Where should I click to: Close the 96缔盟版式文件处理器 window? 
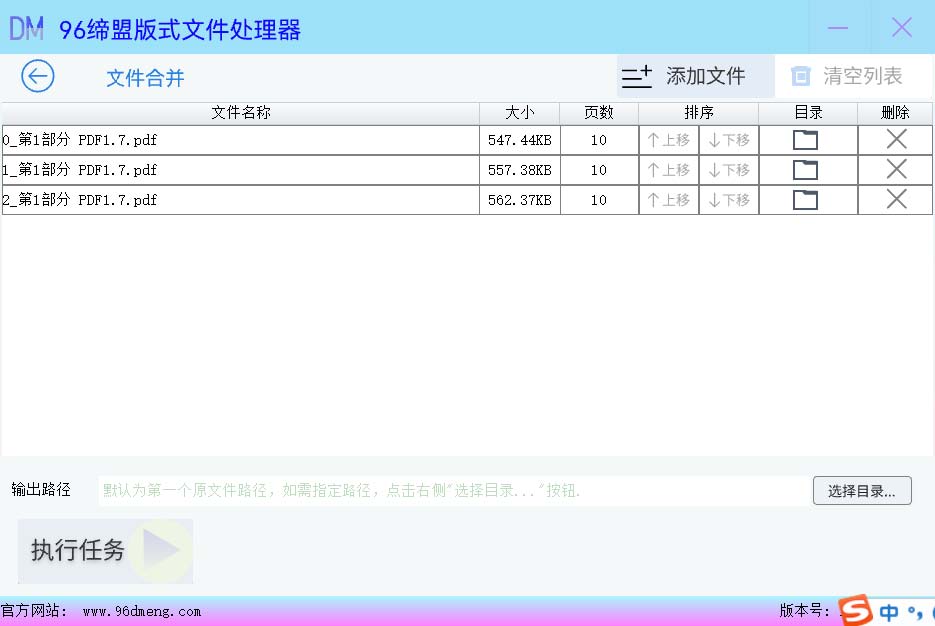point(902,27)
